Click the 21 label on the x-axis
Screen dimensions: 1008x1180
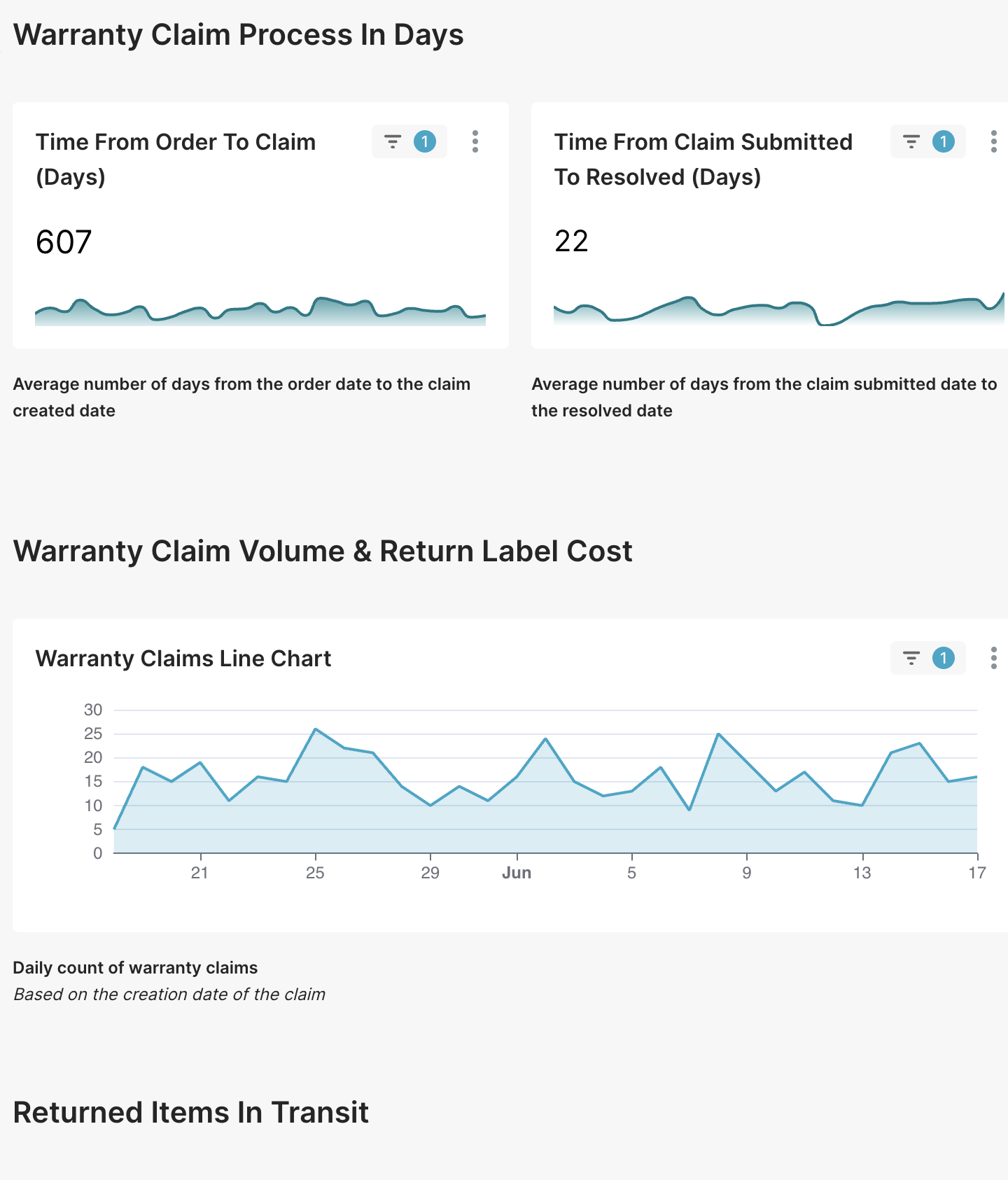200,873
